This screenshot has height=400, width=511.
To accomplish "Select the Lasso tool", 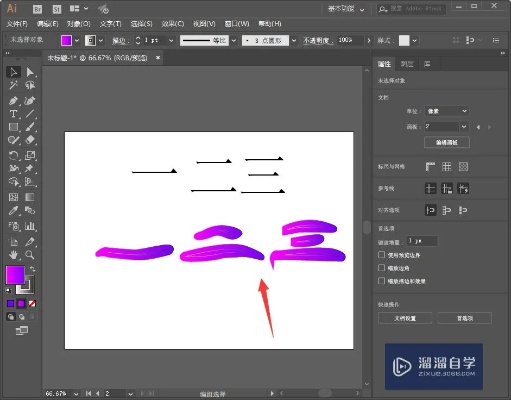I will pos(30,86).
